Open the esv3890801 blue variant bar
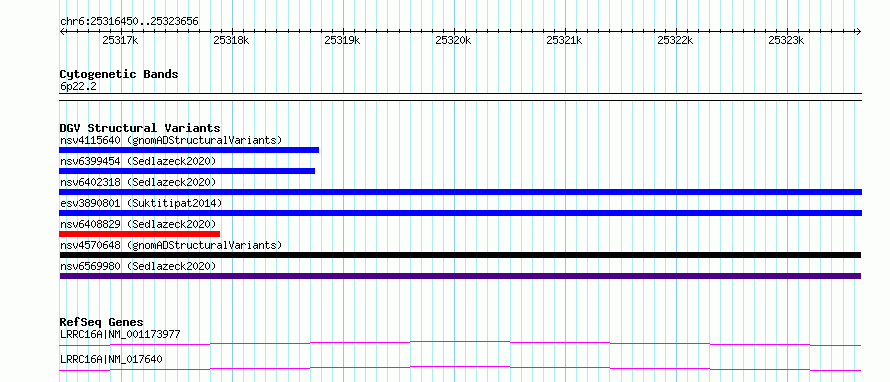Image resolution: width=890 pixels, height=382 pixels. click(460, 213)
